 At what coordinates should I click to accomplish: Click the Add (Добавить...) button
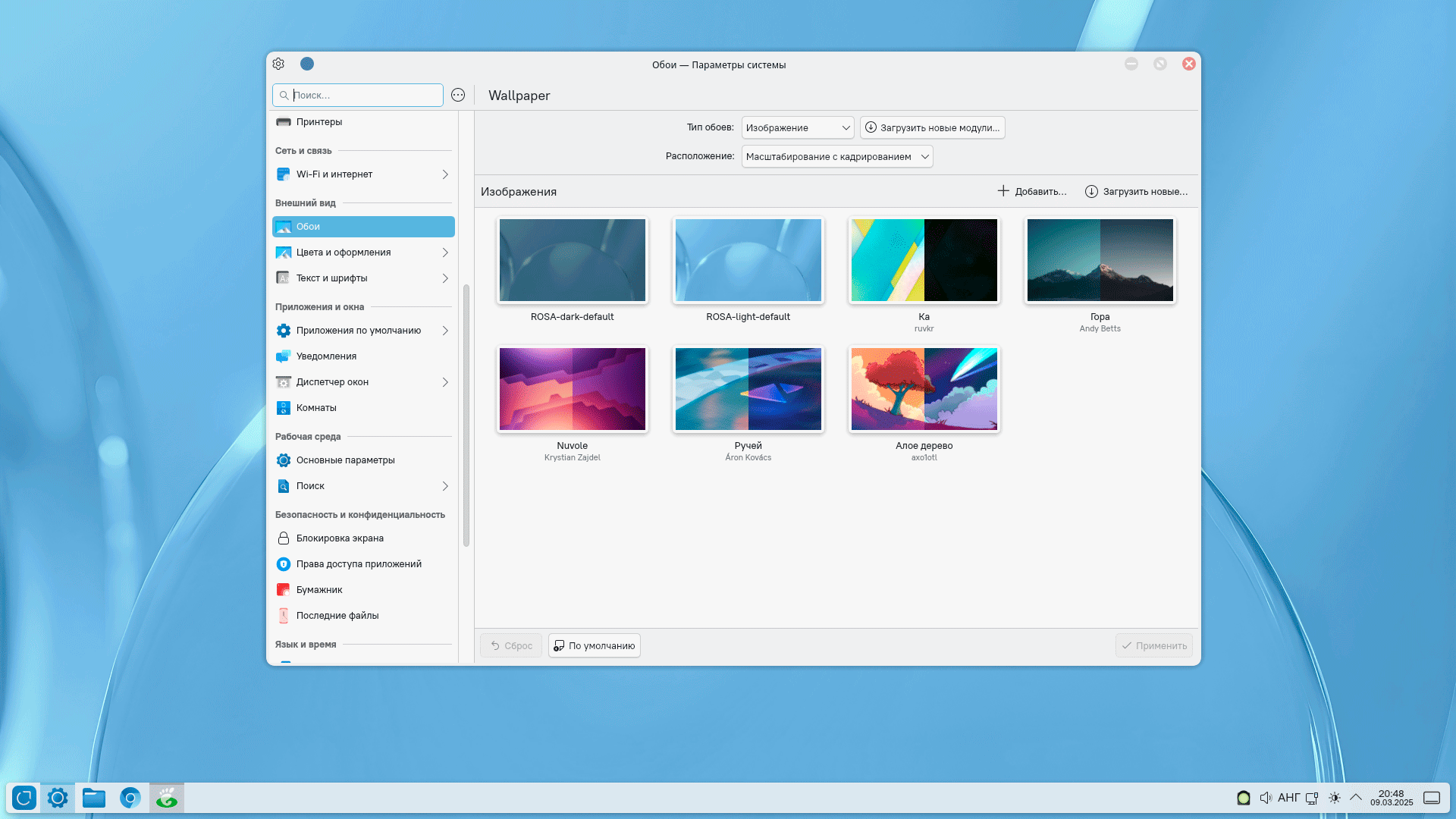coord(1031,191)
